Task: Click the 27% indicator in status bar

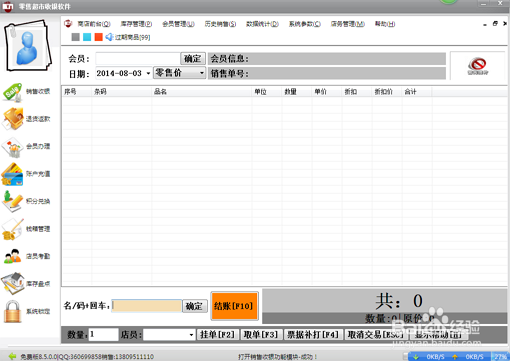Action: 500,357
